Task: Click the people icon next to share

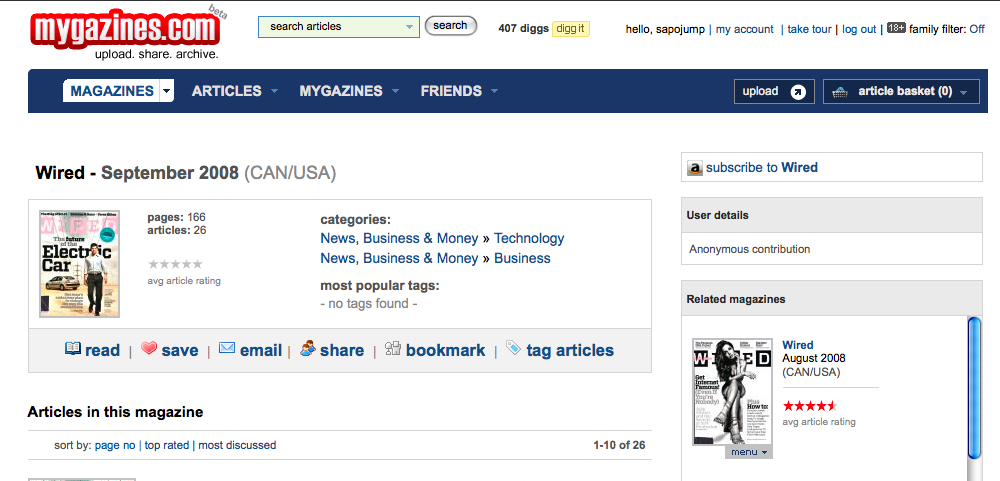Action: (308, 348)
